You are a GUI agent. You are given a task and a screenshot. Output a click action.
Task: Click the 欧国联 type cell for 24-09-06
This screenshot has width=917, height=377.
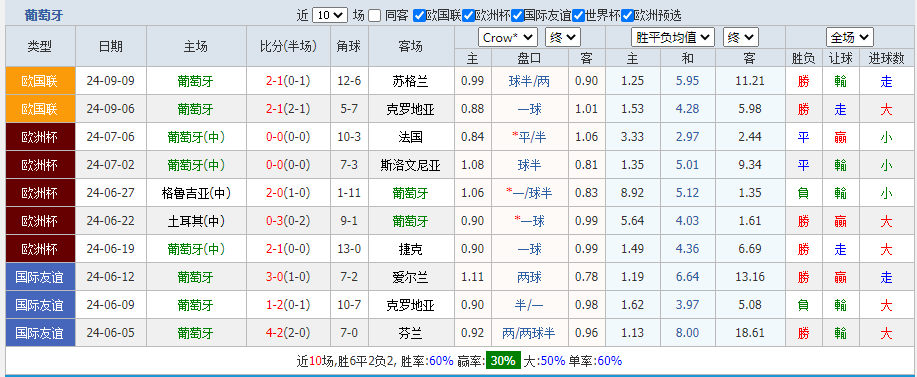(40, 109)
